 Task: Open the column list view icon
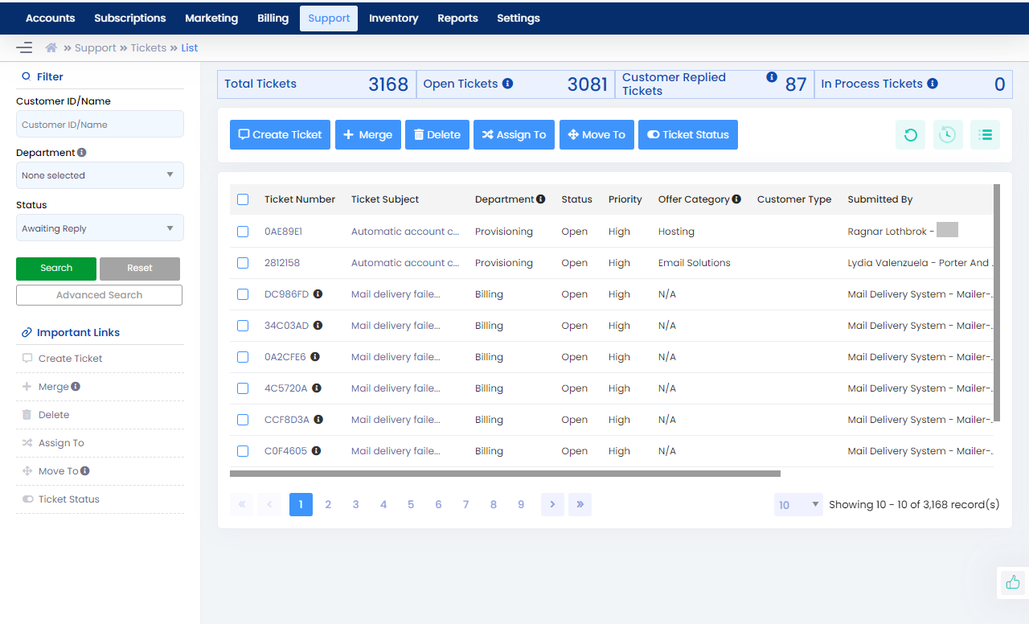(985, 134)
